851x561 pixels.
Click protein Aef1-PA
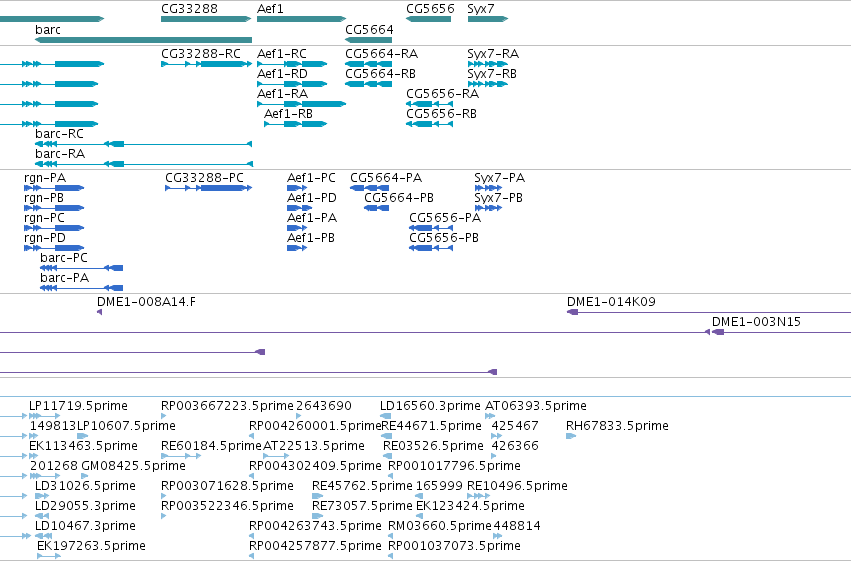[312, 218]
